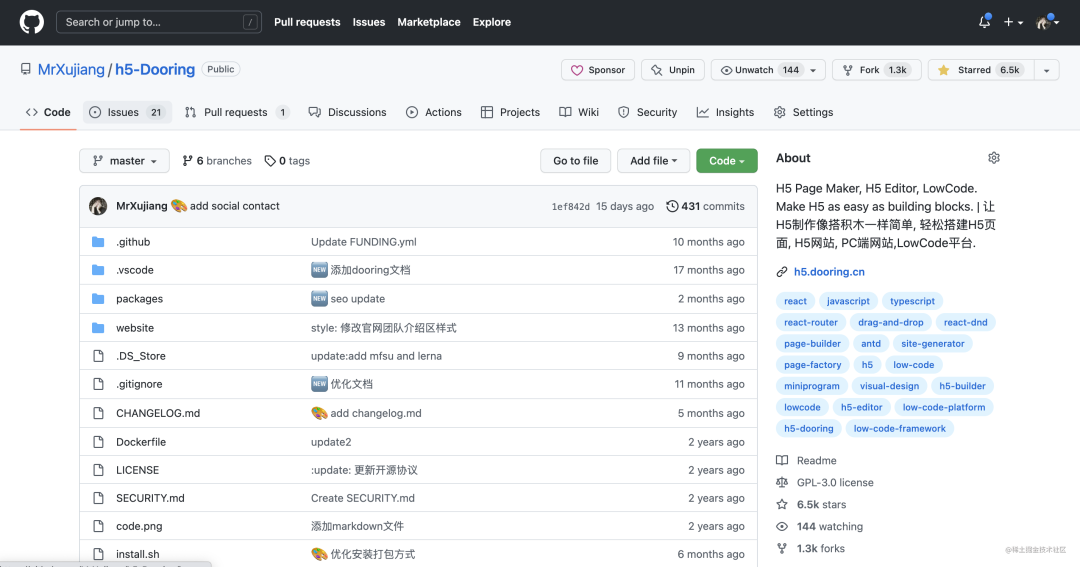
Task: Switch to the Wiki tab
Action: pyautogui.click(x=579, y=112)
